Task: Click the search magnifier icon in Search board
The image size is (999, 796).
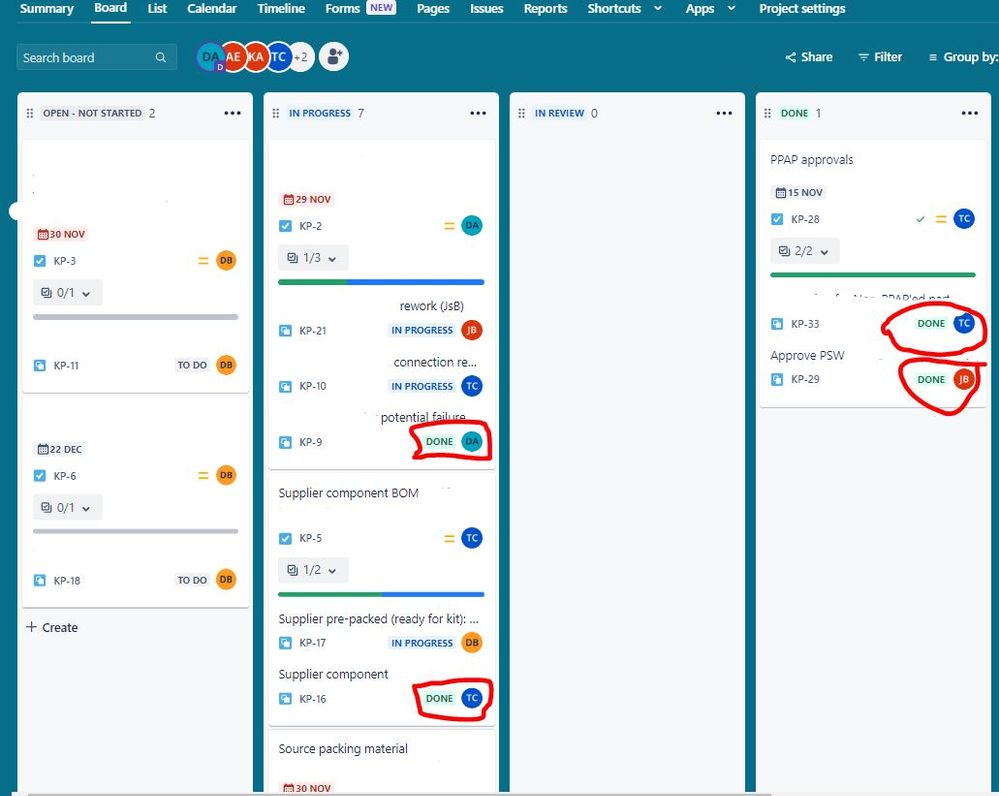Action: (160, 57)
